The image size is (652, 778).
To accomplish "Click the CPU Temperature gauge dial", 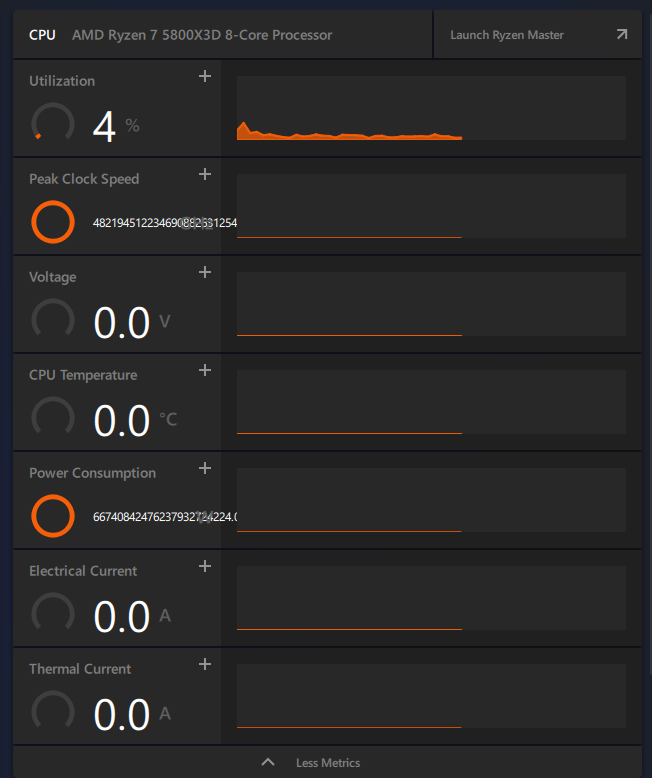I will coord(53,417).
